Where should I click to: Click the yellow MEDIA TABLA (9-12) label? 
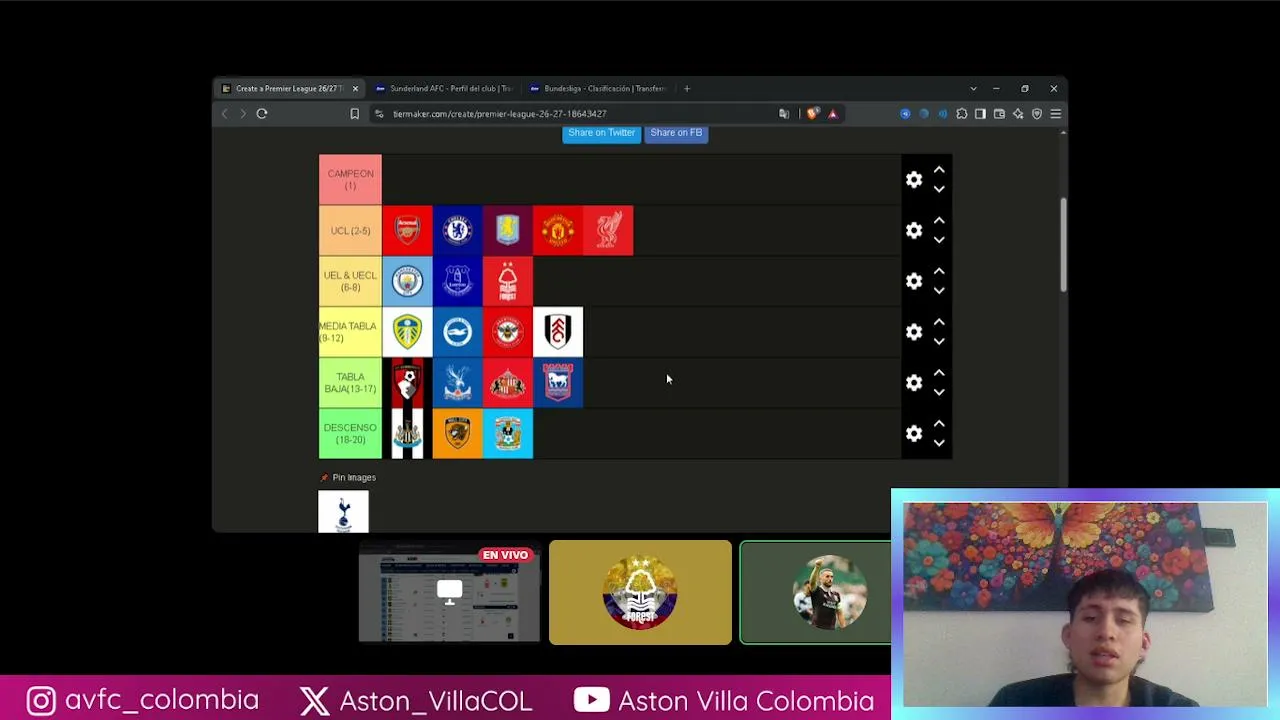pyautogui.click(x=350, y=332)
